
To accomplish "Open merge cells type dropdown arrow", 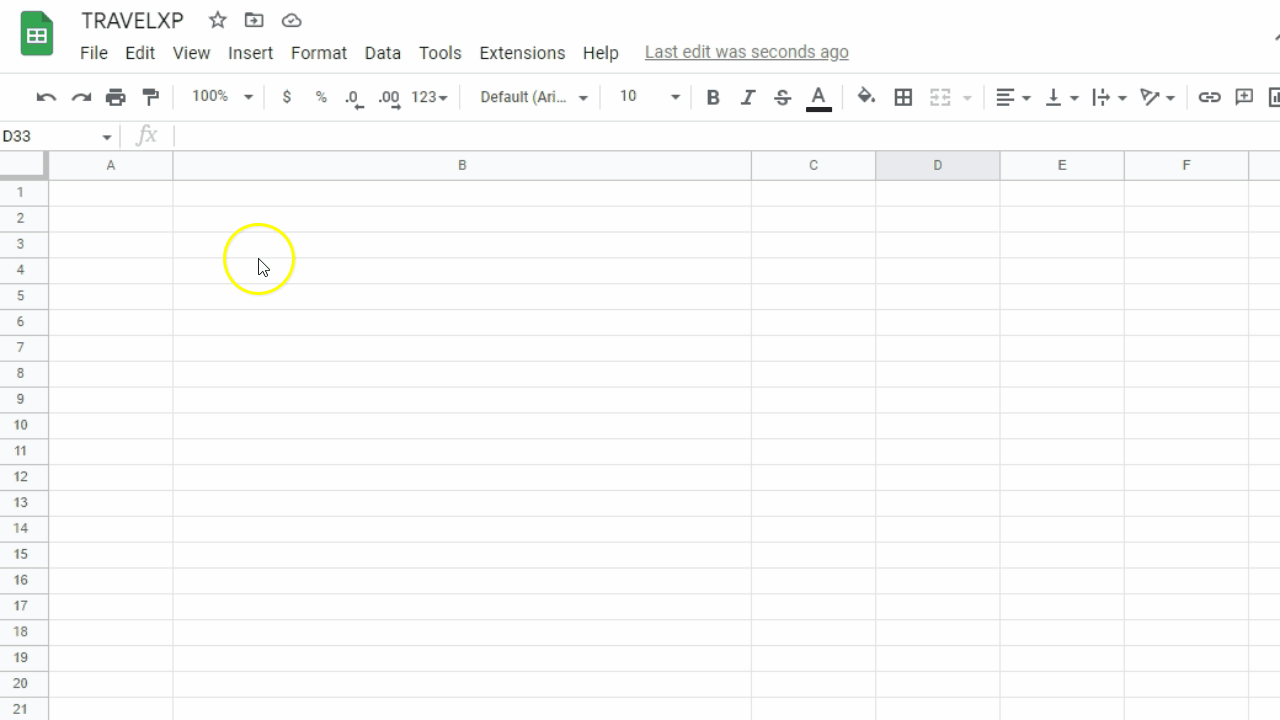I will tap(967, 98).
